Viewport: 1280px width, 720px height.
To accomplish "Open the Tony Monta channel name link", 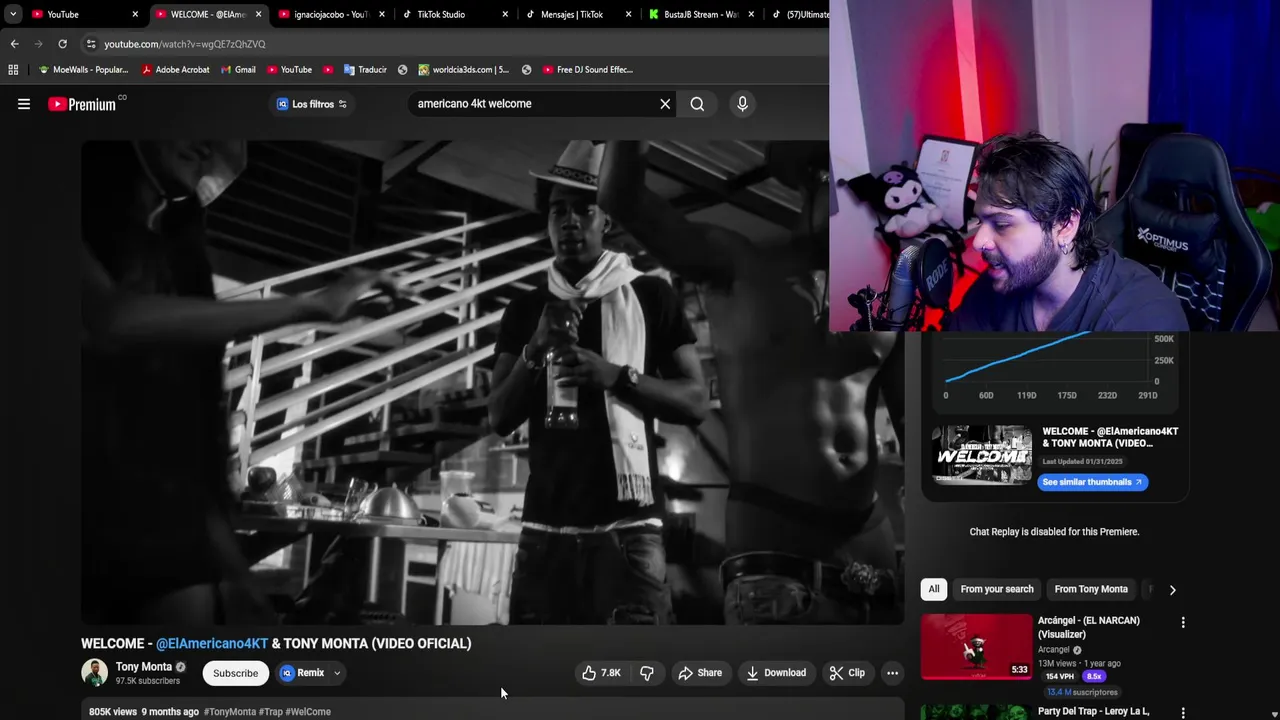I will pyautogui.click(x=143, y=667).
